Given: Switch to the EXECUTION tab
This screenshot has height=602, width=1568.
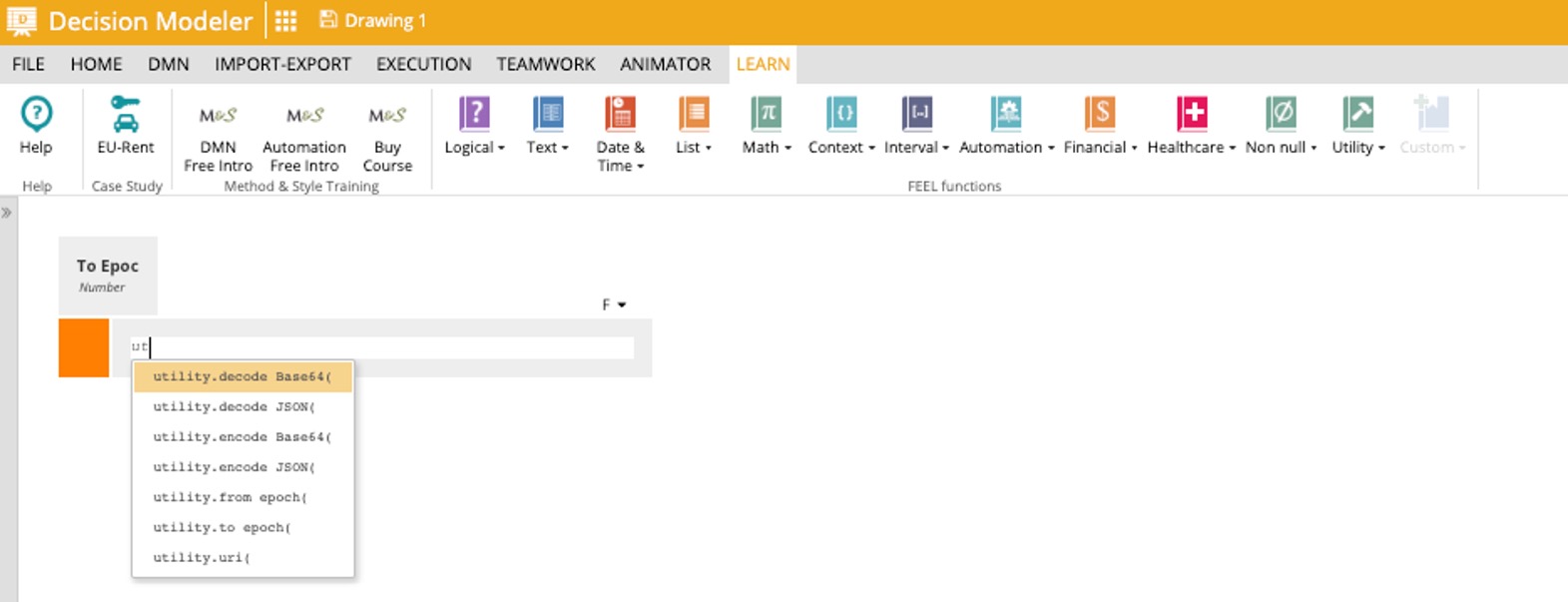Looking at the screenshot, I should pyautogui.click(x=423, y=64).
